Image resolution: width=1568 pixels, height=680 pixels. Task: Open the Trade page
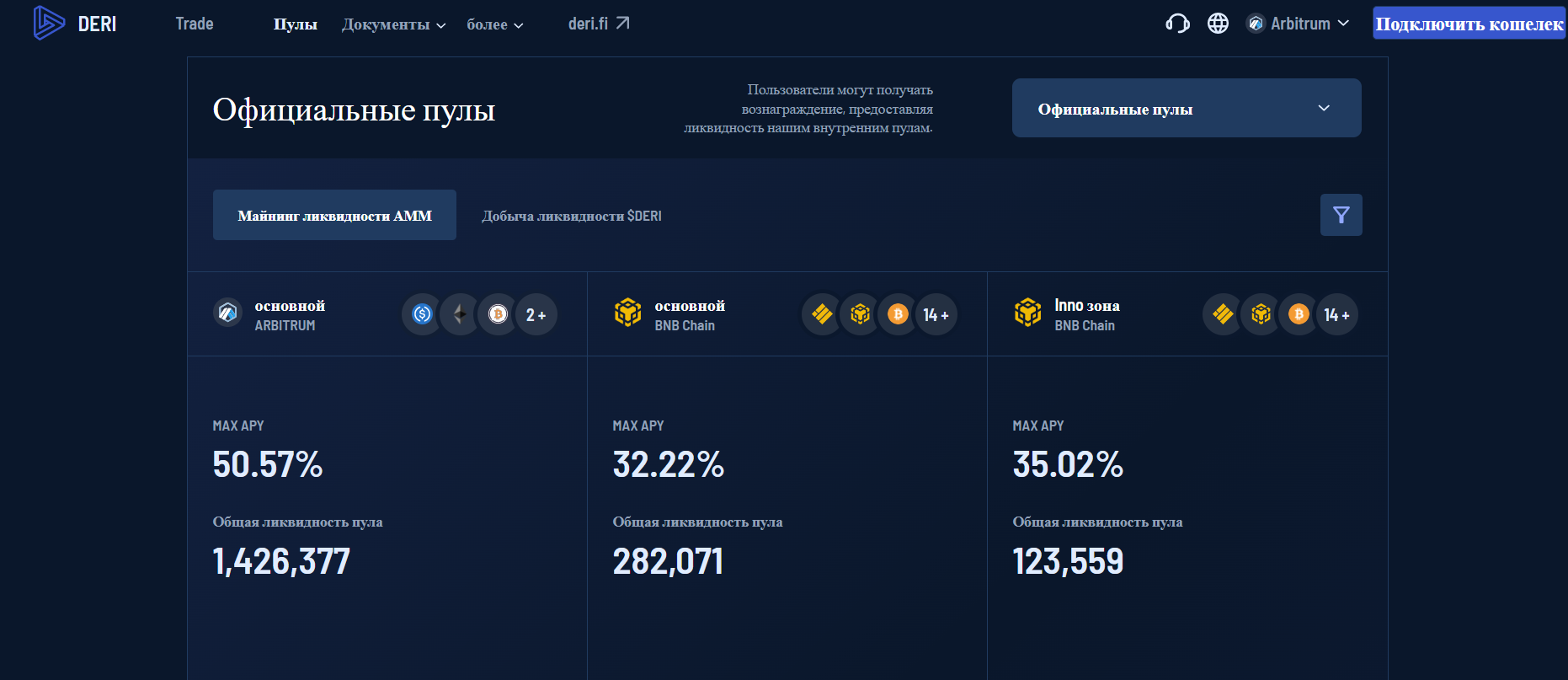195,24
